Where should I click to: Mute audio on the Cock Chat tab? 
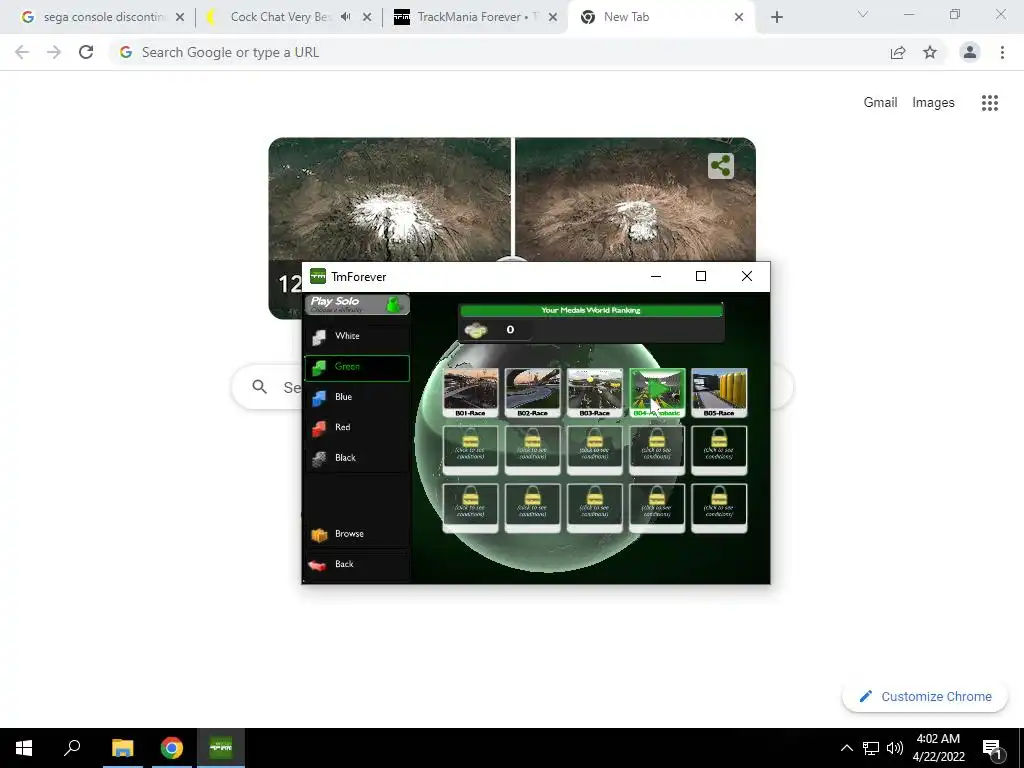tap(345, 17)
